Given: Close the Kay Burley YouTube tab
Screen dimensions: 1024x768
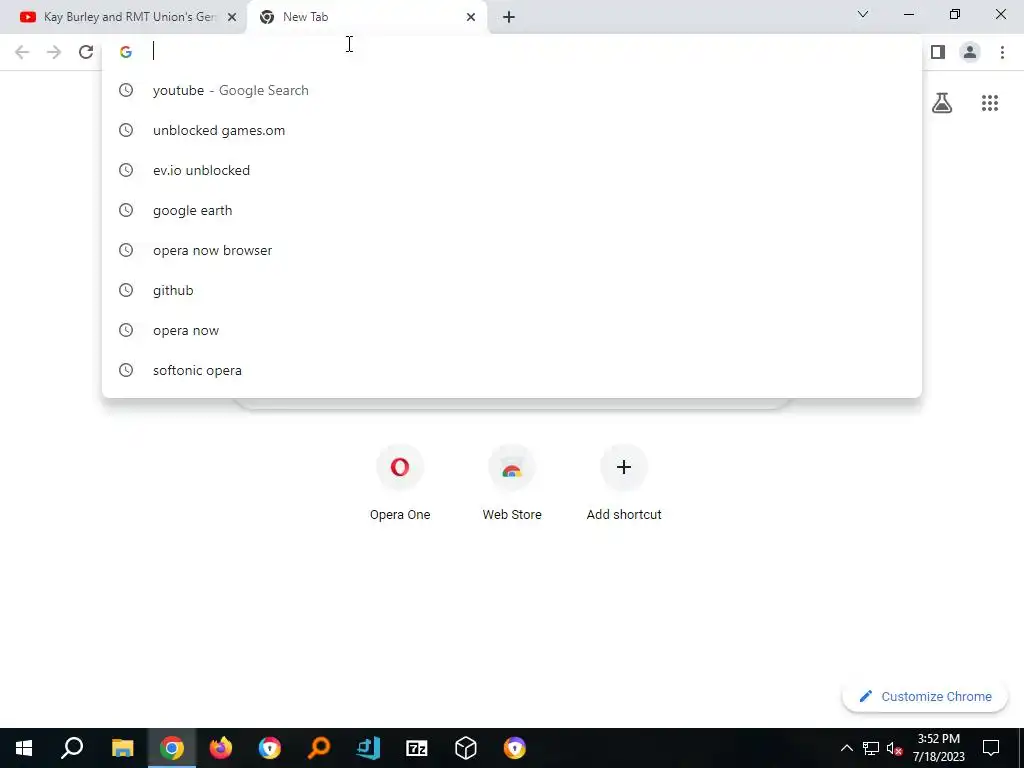Looking at the screenshot, I should [232, 18].
